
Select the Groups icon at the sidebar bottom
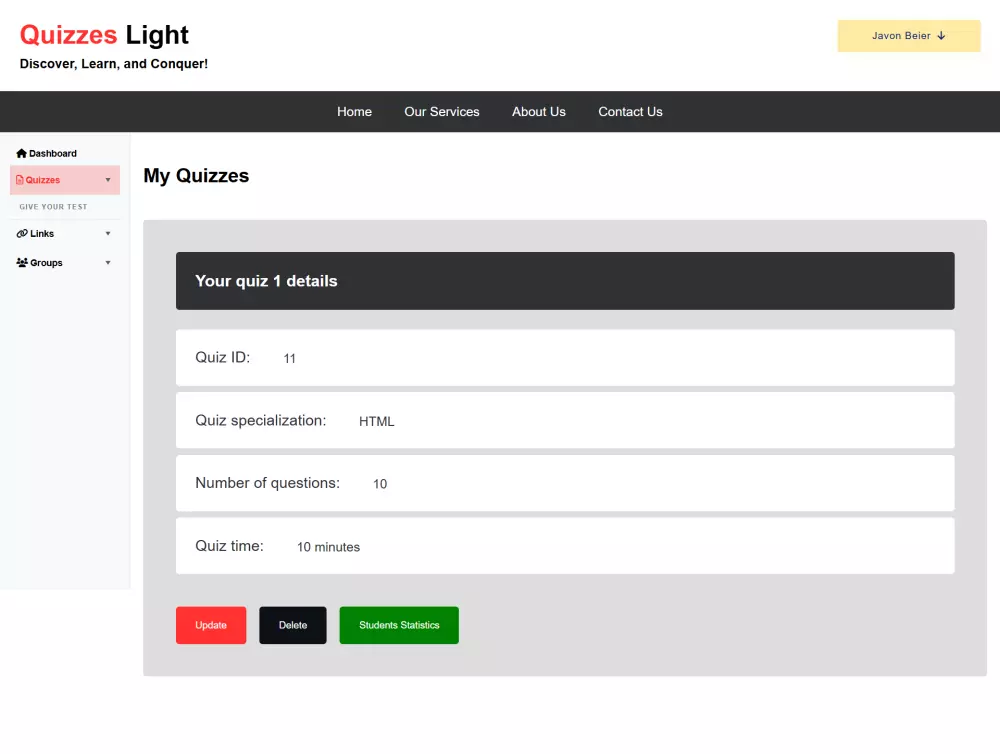(21, 262)
